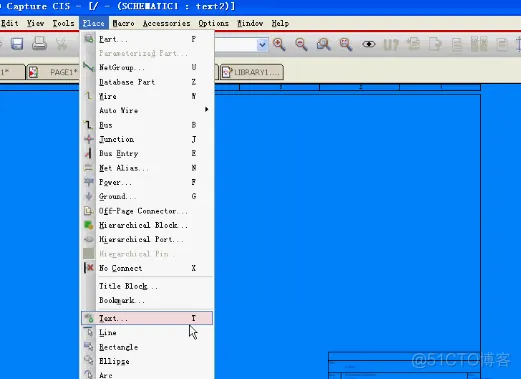Viewport: 521px width, 379px height.
Task: Choose NetGroup... from the Place menu
Action: (147, 67)
